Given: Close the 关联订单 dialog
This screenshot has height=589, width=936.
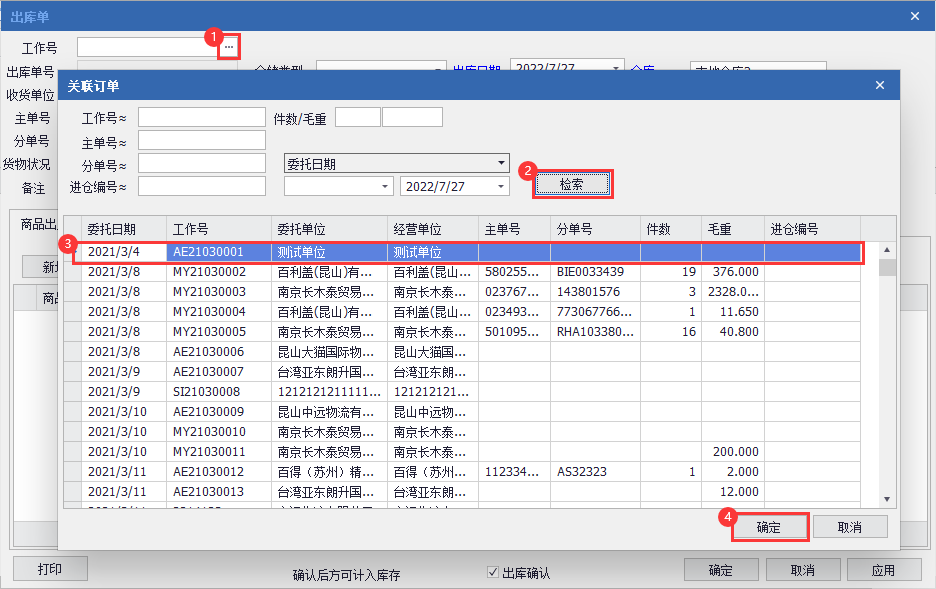Looking at the screenshot, I should point(880,85).
